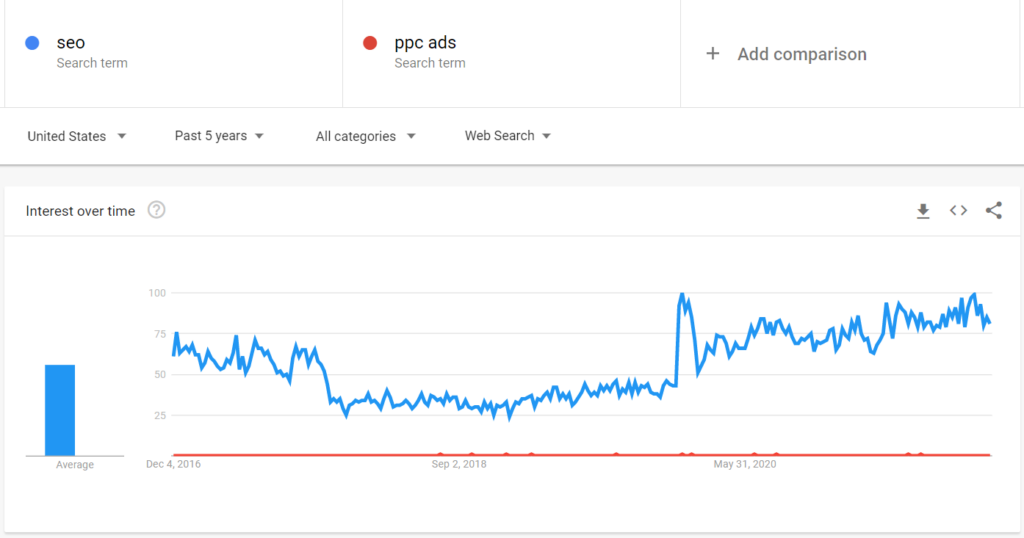Download the Interest over time chart data
The width and height of the screenshot is (1024, 538).
[x=923, y=211]
